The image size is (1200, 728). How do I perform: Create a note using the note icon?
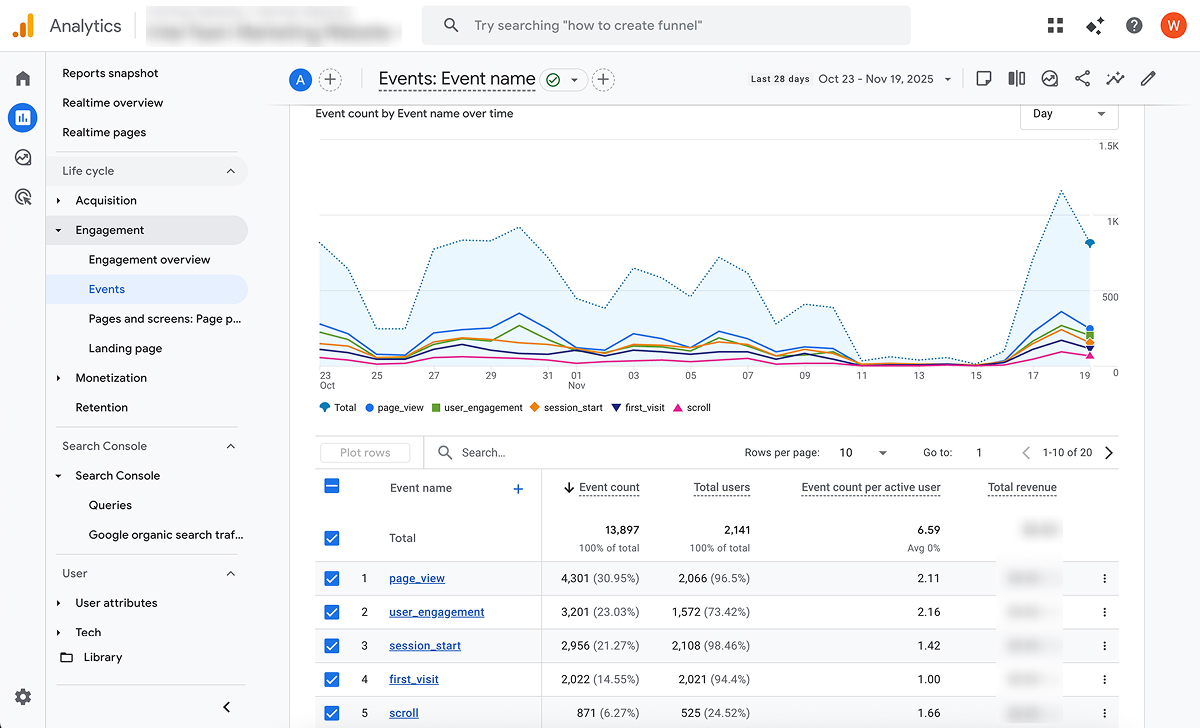click(x=984, y=78)
